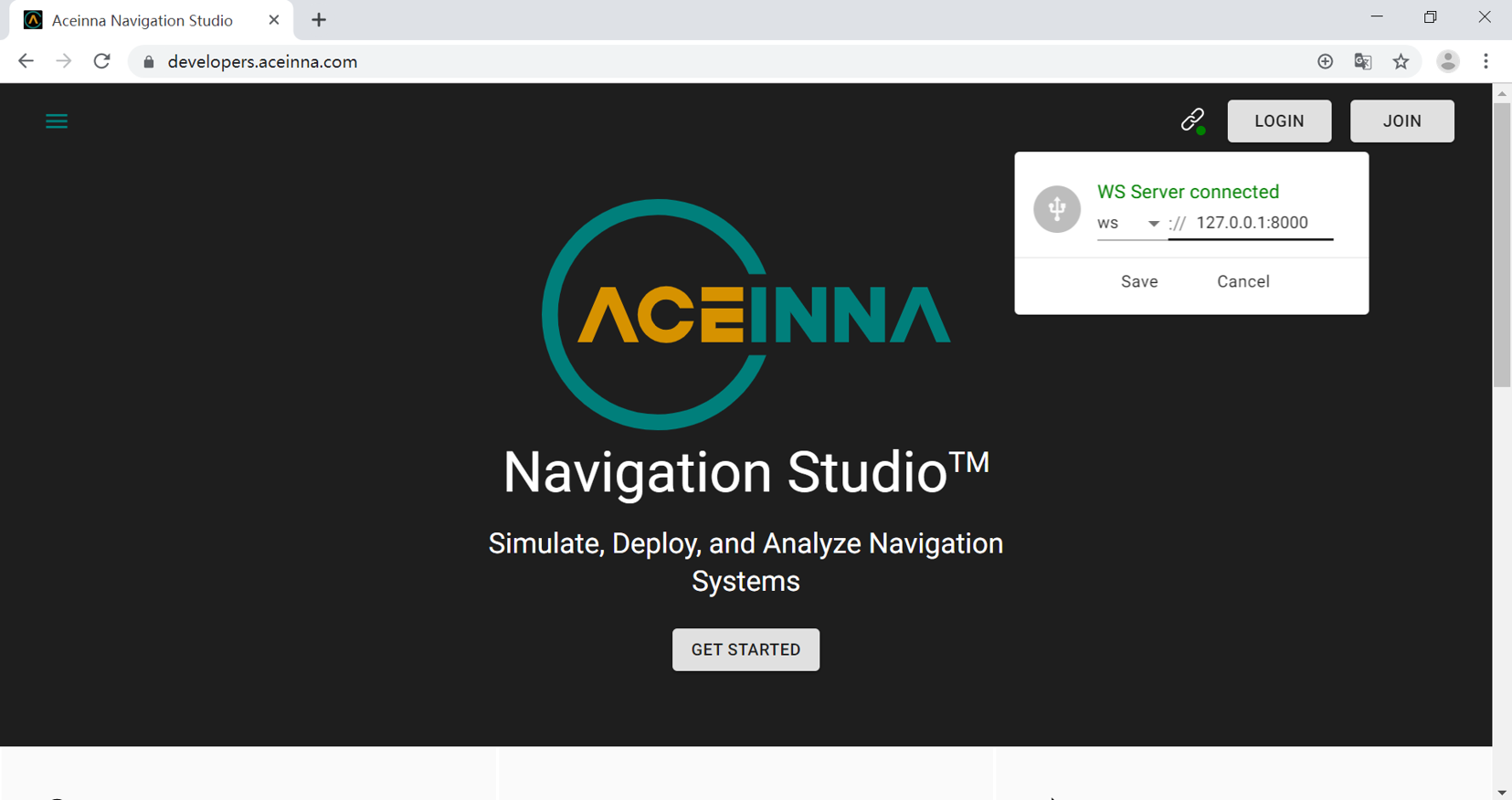The width and height of the screenshot is (1512, 800).
Task: Bookmark this page with star icon
Action: click(x=1401, y=61)
